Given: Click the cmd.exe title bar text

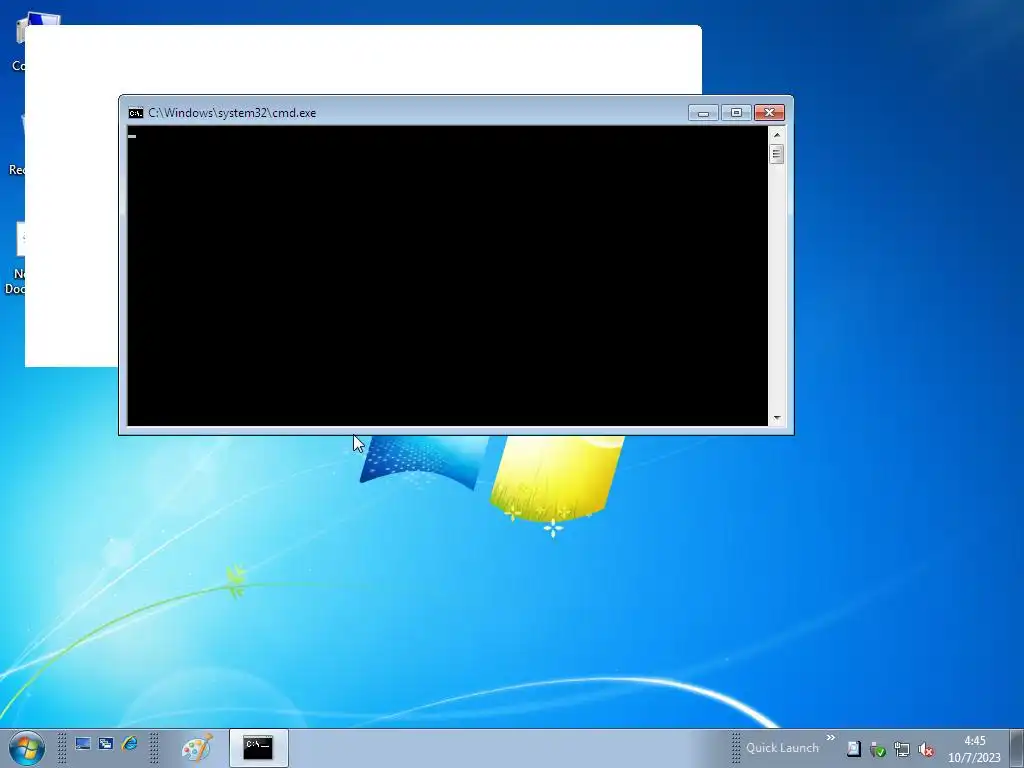Looking at the screenshot, I should 232,113.
